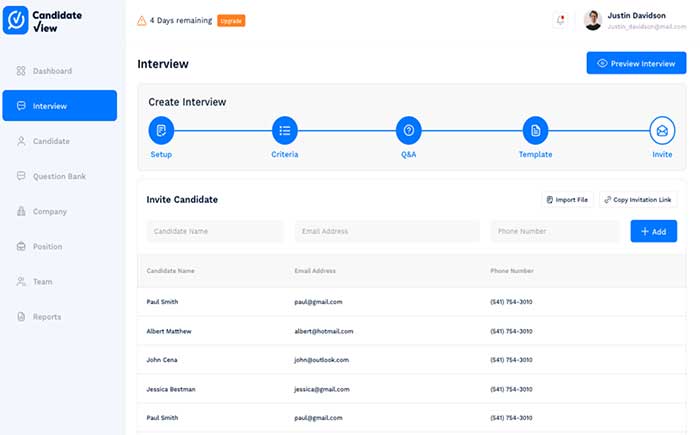Open the Dashboard sidebar item

pos(52,71)
